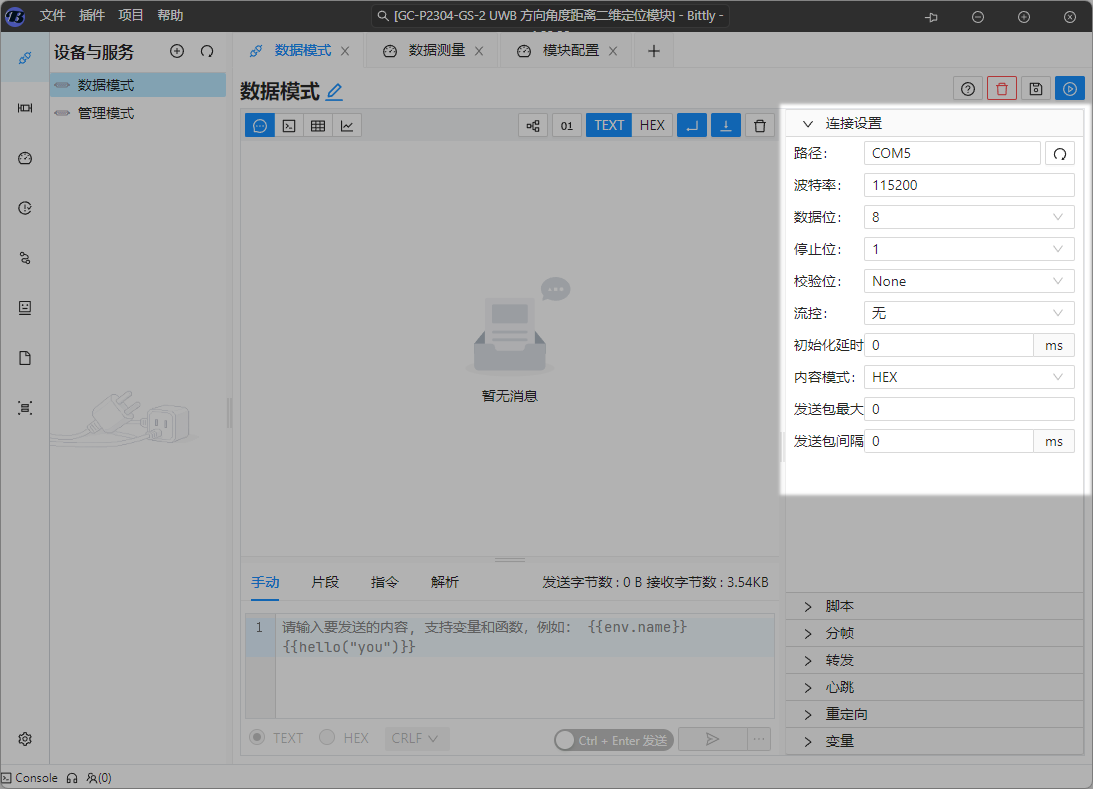Image resolution: width=1093 pixels, height=789 pixels.
Task: Switch to the 数据测量 tab
Action: pos(436,51)
